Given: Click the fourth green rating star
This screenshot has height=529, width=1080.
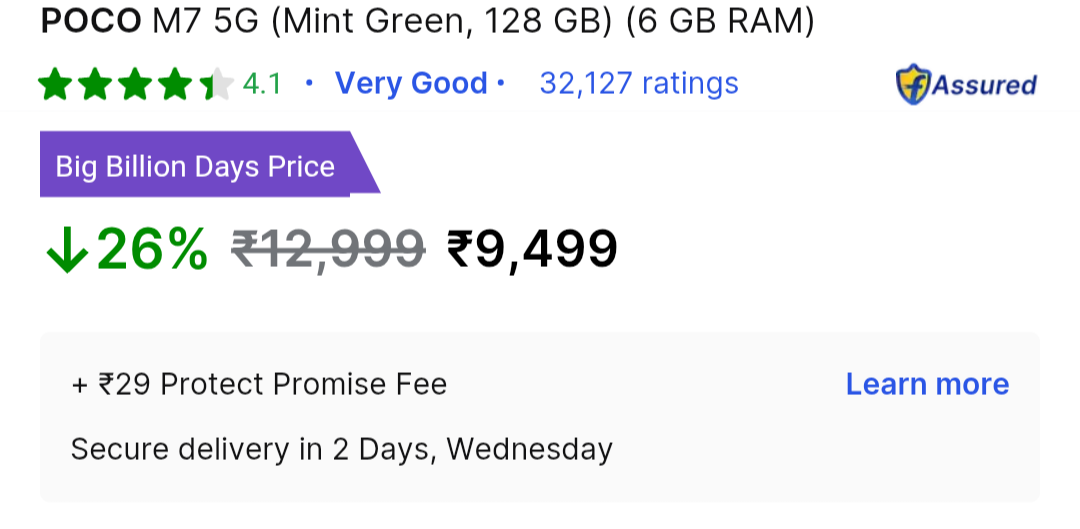Looking at the screenshot, I should (x=175, y=85).
